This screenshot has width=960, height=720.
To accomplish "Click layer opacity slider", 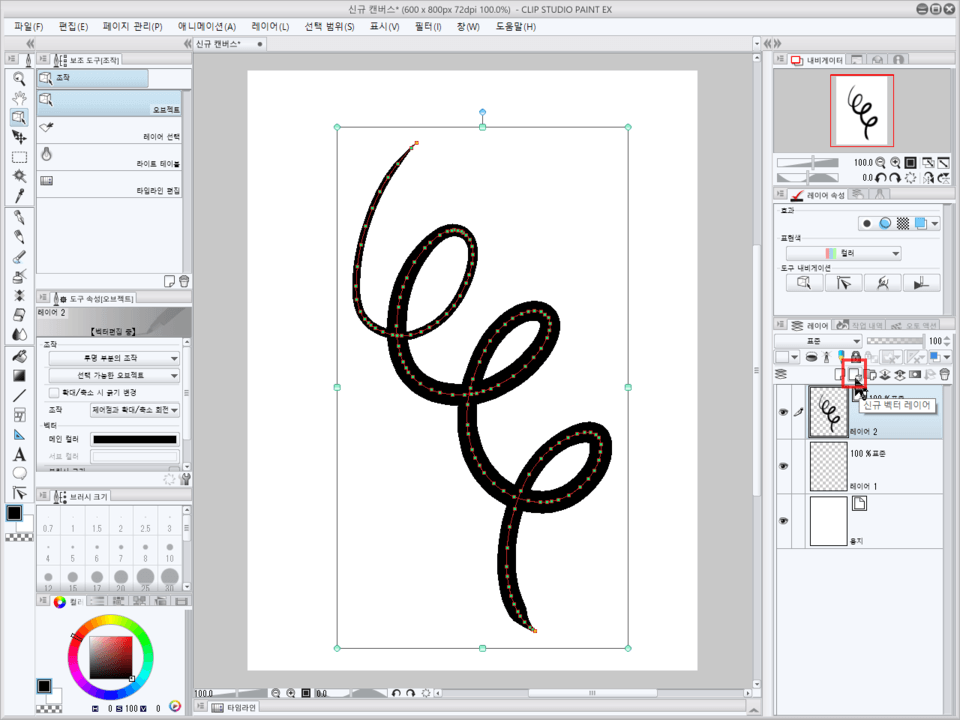I will (x=894, y=341).
